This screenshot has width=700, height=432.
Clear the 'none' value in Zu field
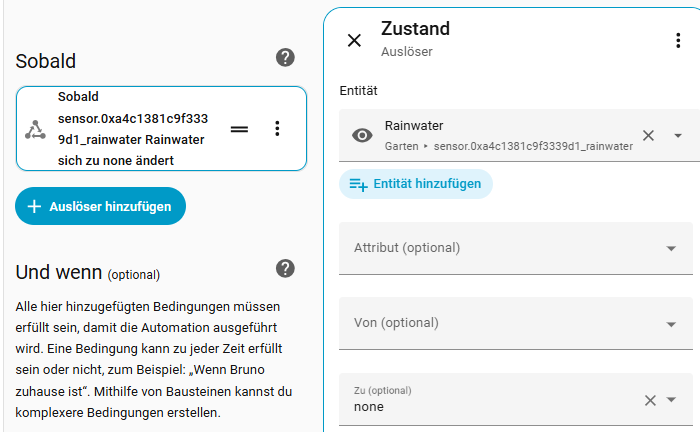(650, 400)
